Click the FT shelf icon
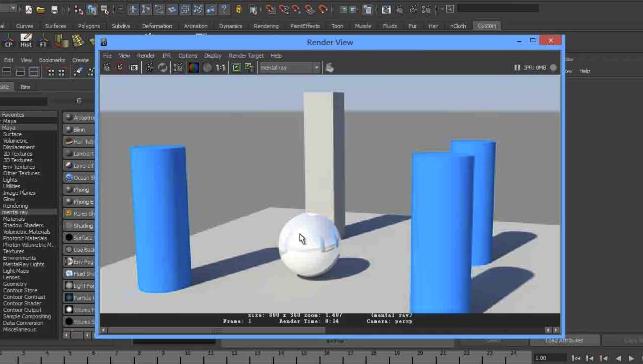This screenshot has width=643, height=364. coord(43,41)
